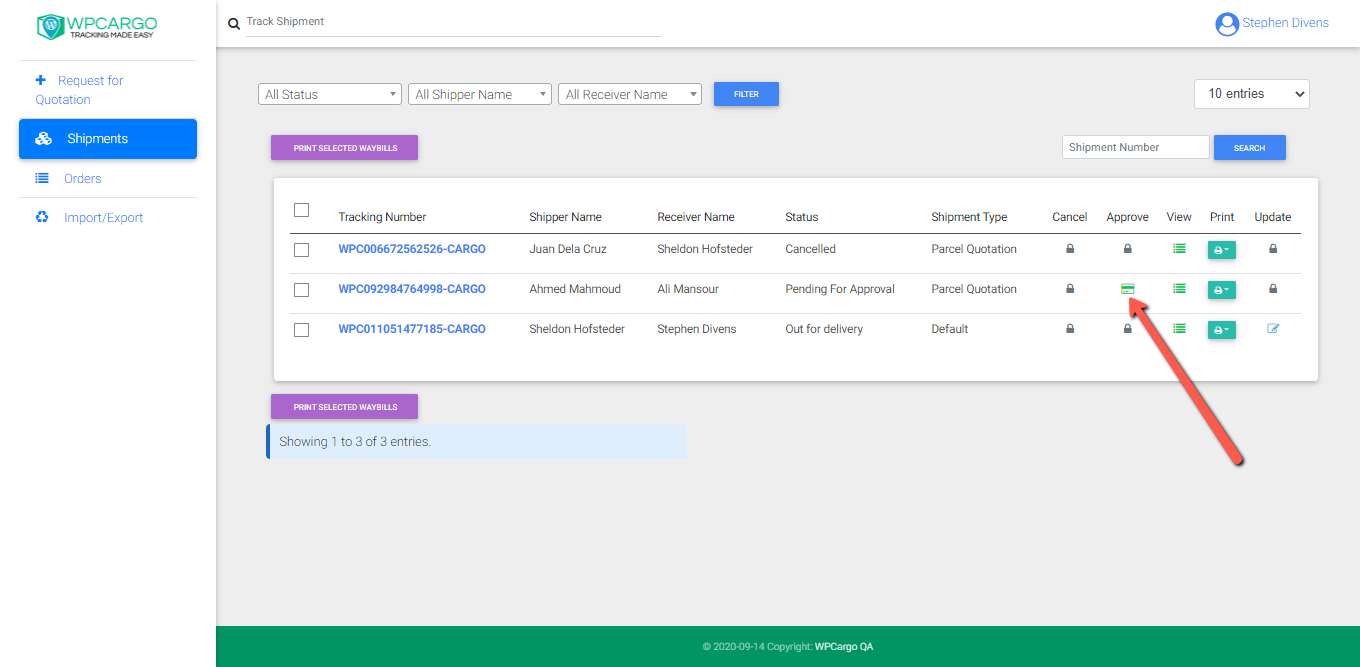The height and width of the screenshot is (667, 1360).
Task: Click the Cancelled status cell
Action: (x=811, y=249)
